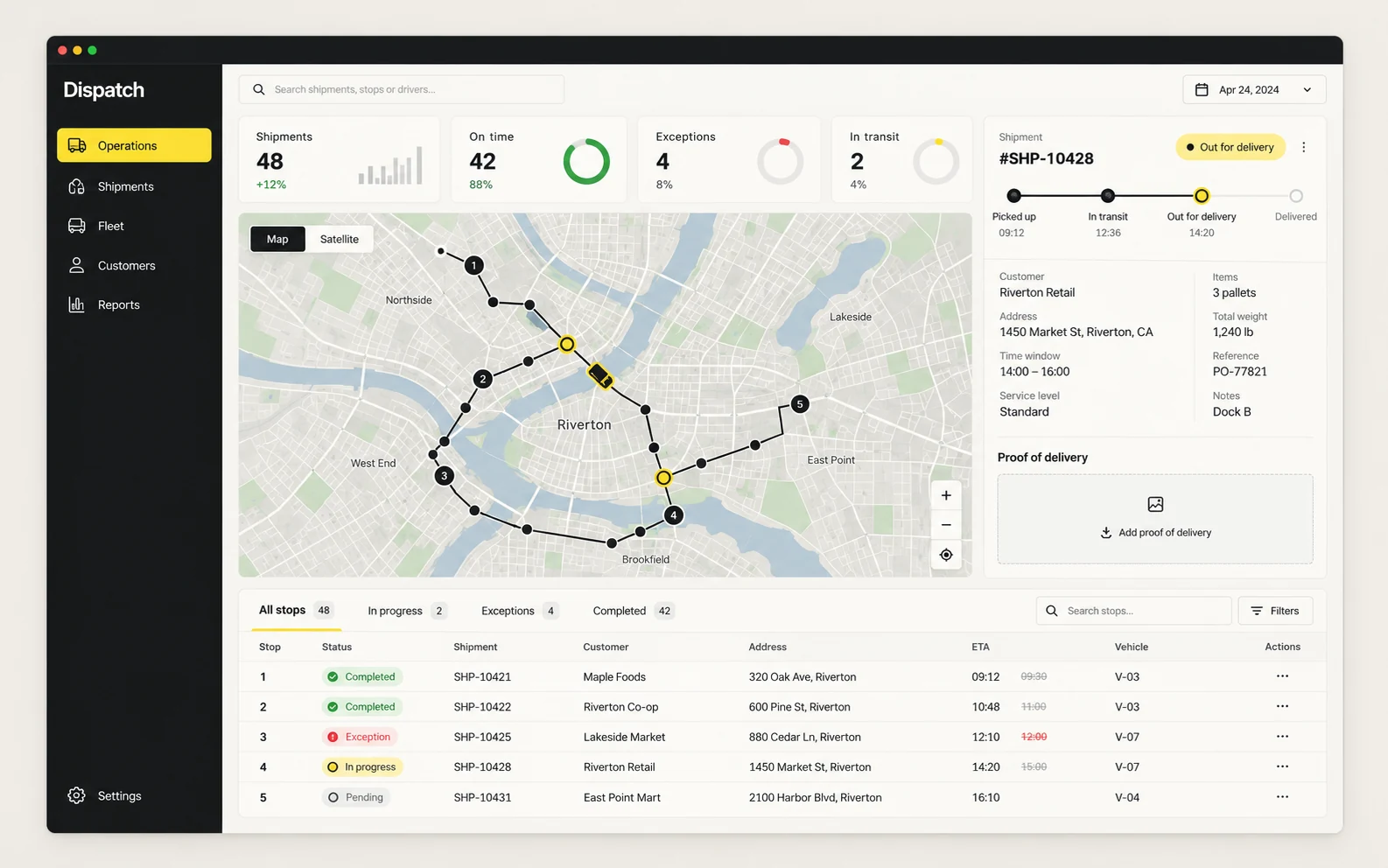Open Customers person icon
The width and height of the screenshot is (1388, 868).
(x=77, y=265)
